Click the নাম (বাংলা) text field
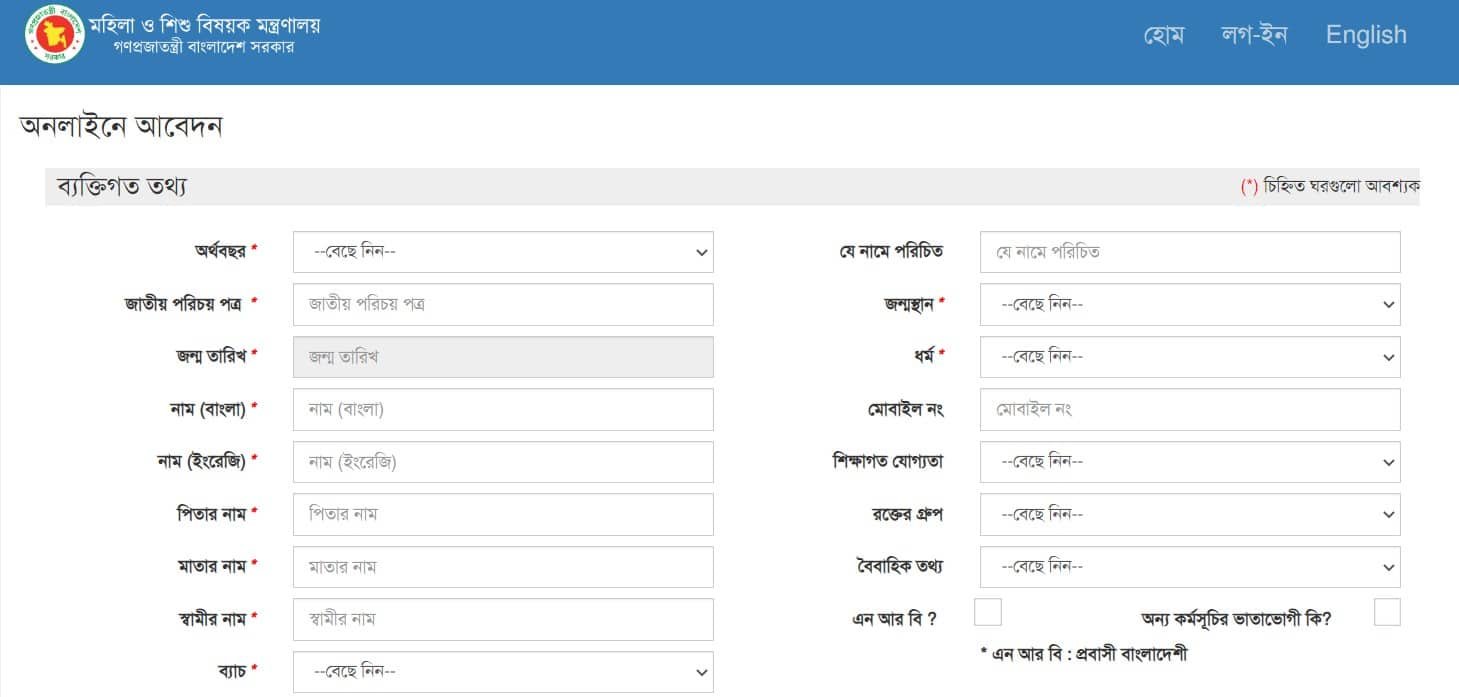 (503, 410)
